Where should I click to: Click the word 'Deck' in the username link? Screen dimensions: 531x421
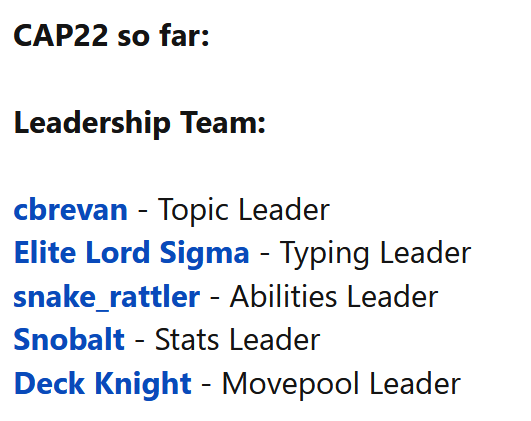click(49, 384)
